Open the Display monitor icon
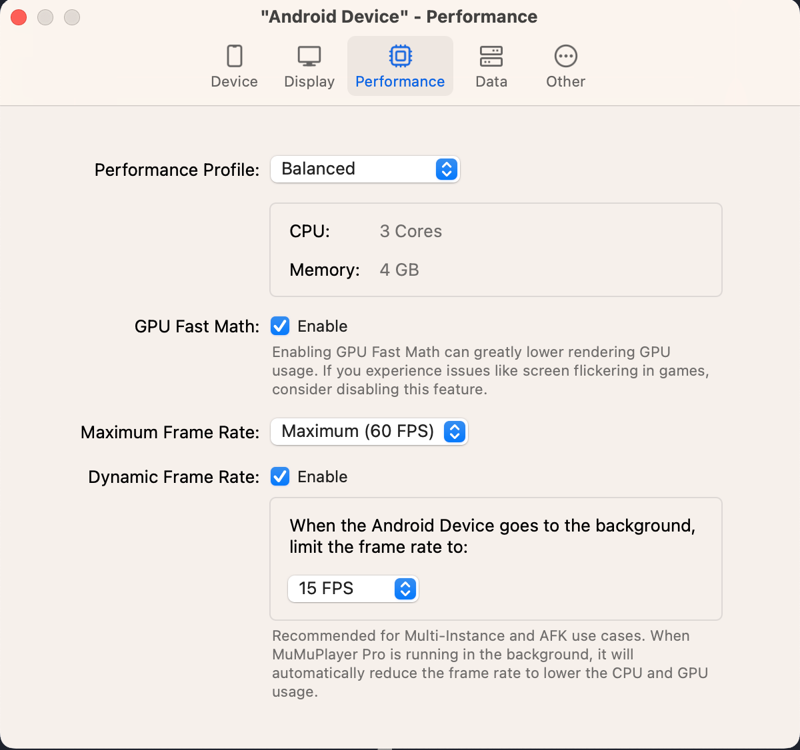 (x=309, y=56)
